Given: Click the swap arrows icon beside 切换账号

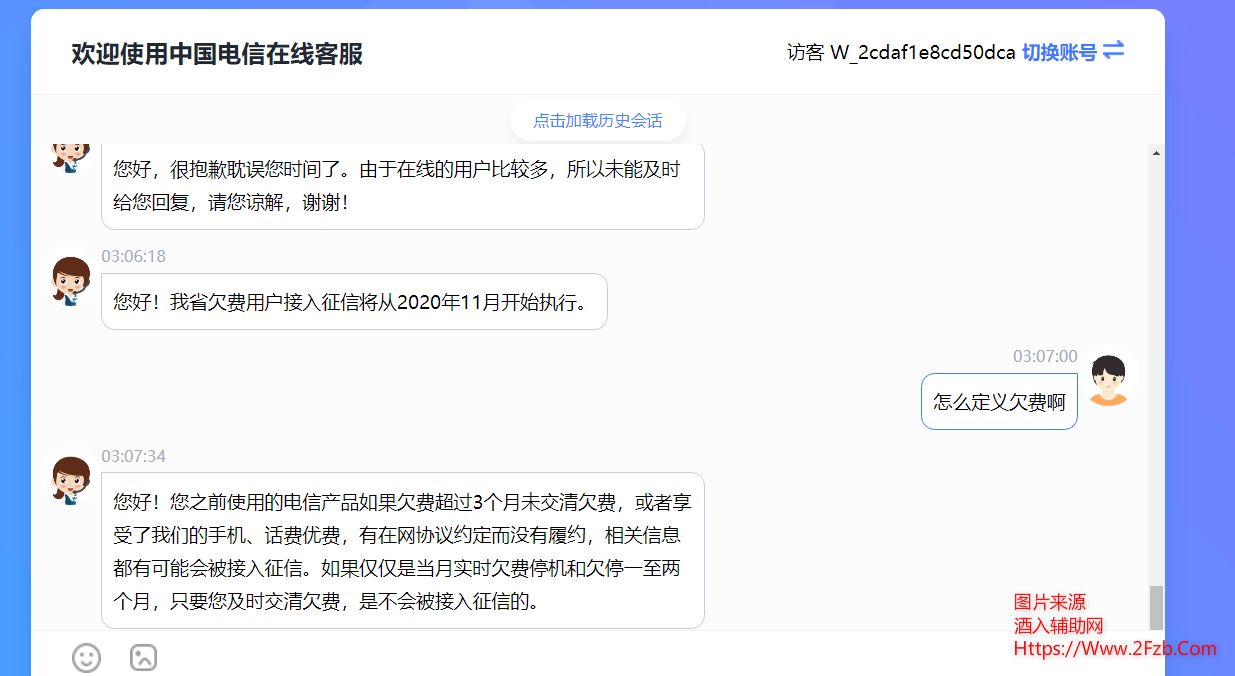Looking at the screenshot, I should (x=1114, y=51).
